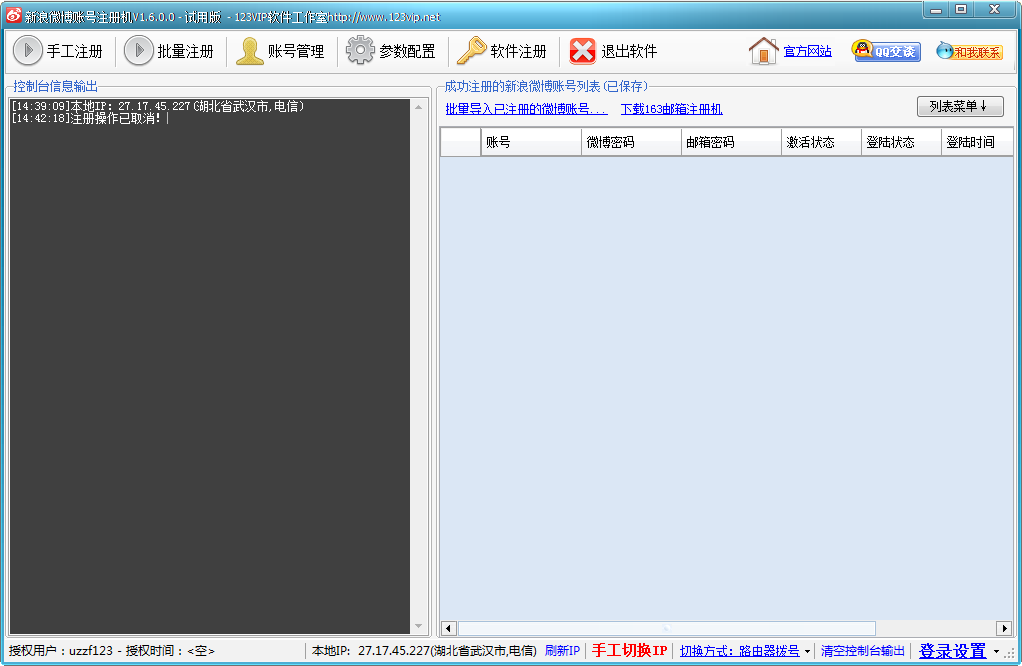Minimize the registration window
This screenshot has height=666, width=1022.
pos(936,10)
